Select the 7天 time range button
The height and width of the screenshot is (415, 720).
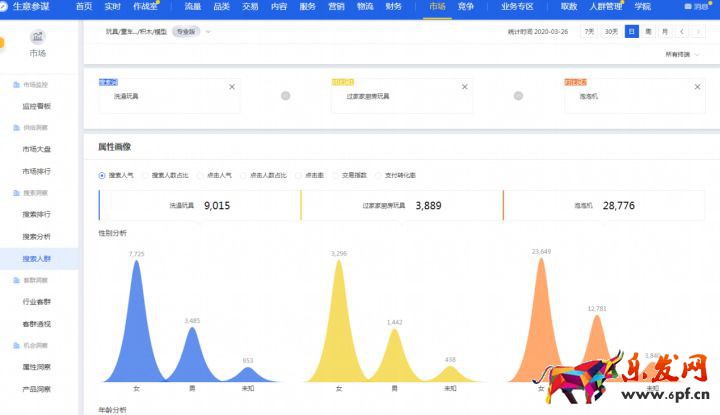click(590, 32)
